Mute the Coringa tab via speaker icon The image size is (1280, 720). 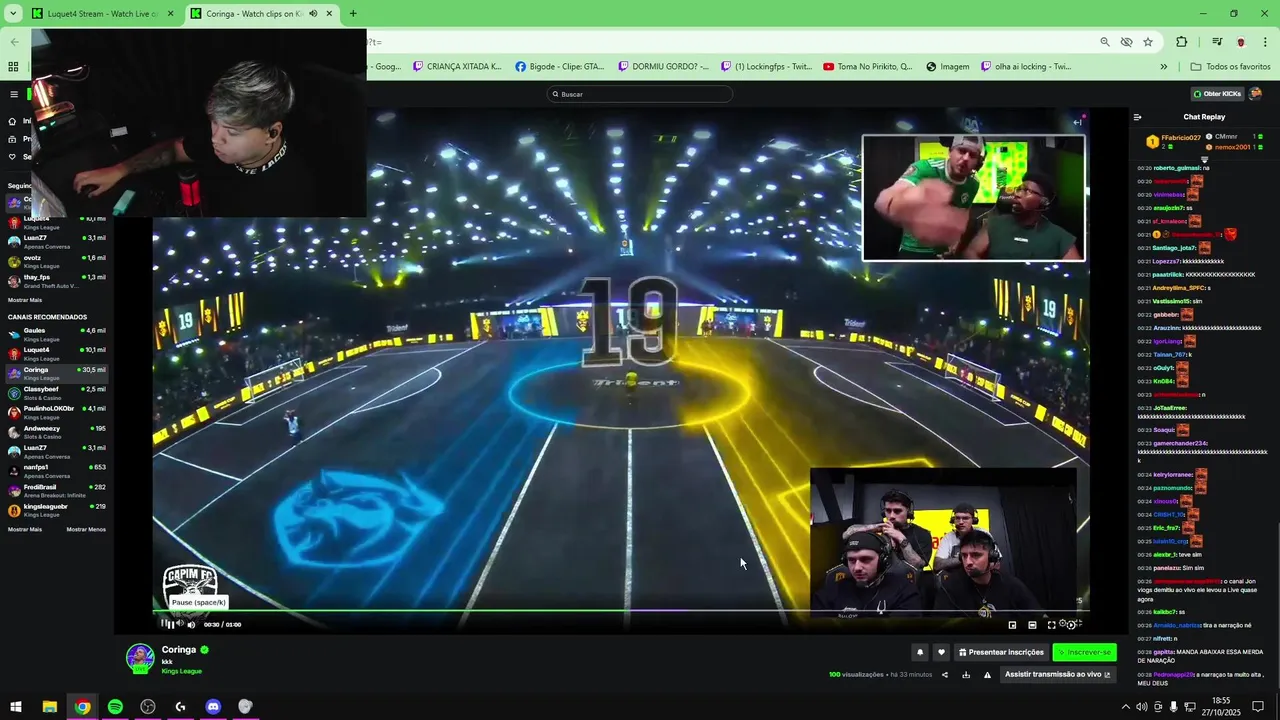click(313, 14)
